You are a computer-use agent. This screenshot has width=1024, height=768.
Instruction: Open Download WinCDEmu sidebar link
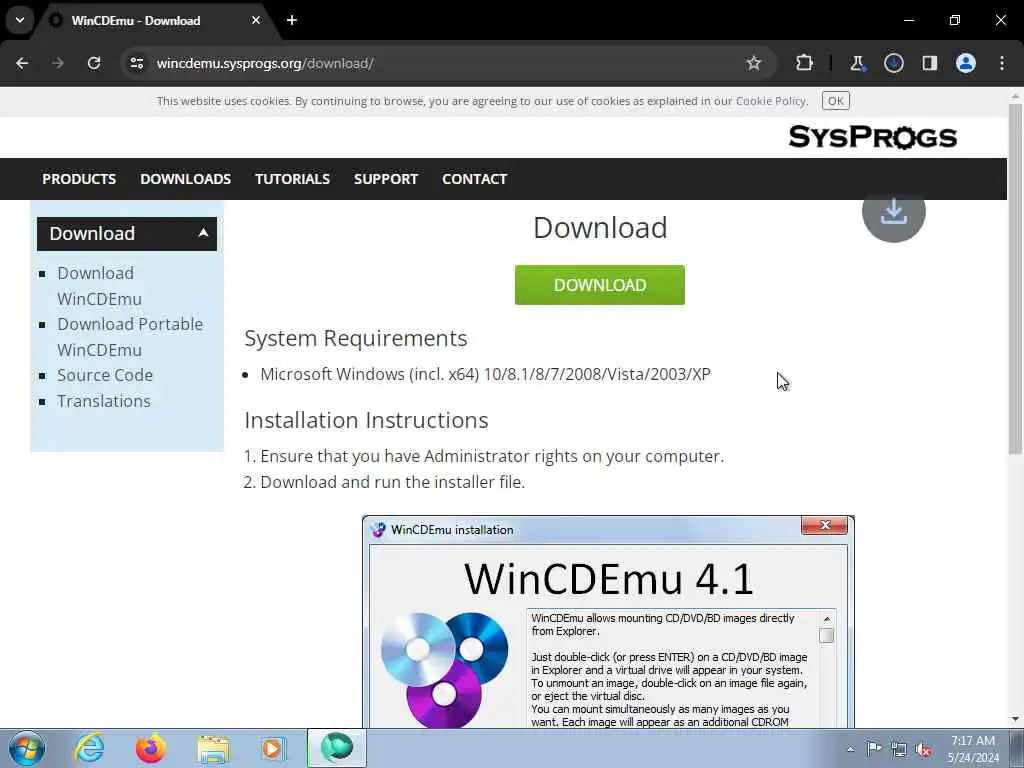(x=99, y=286)
